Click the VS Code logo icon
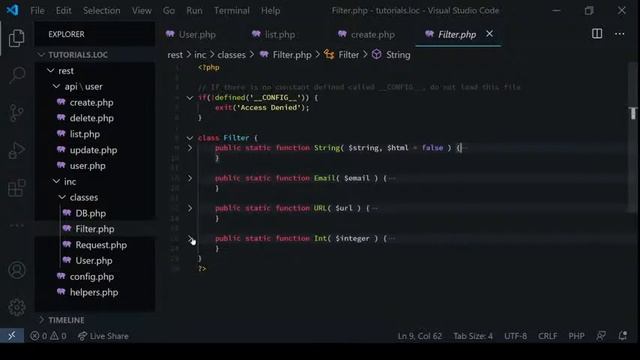Screen dimensions: 640x360 coord(13,10)
